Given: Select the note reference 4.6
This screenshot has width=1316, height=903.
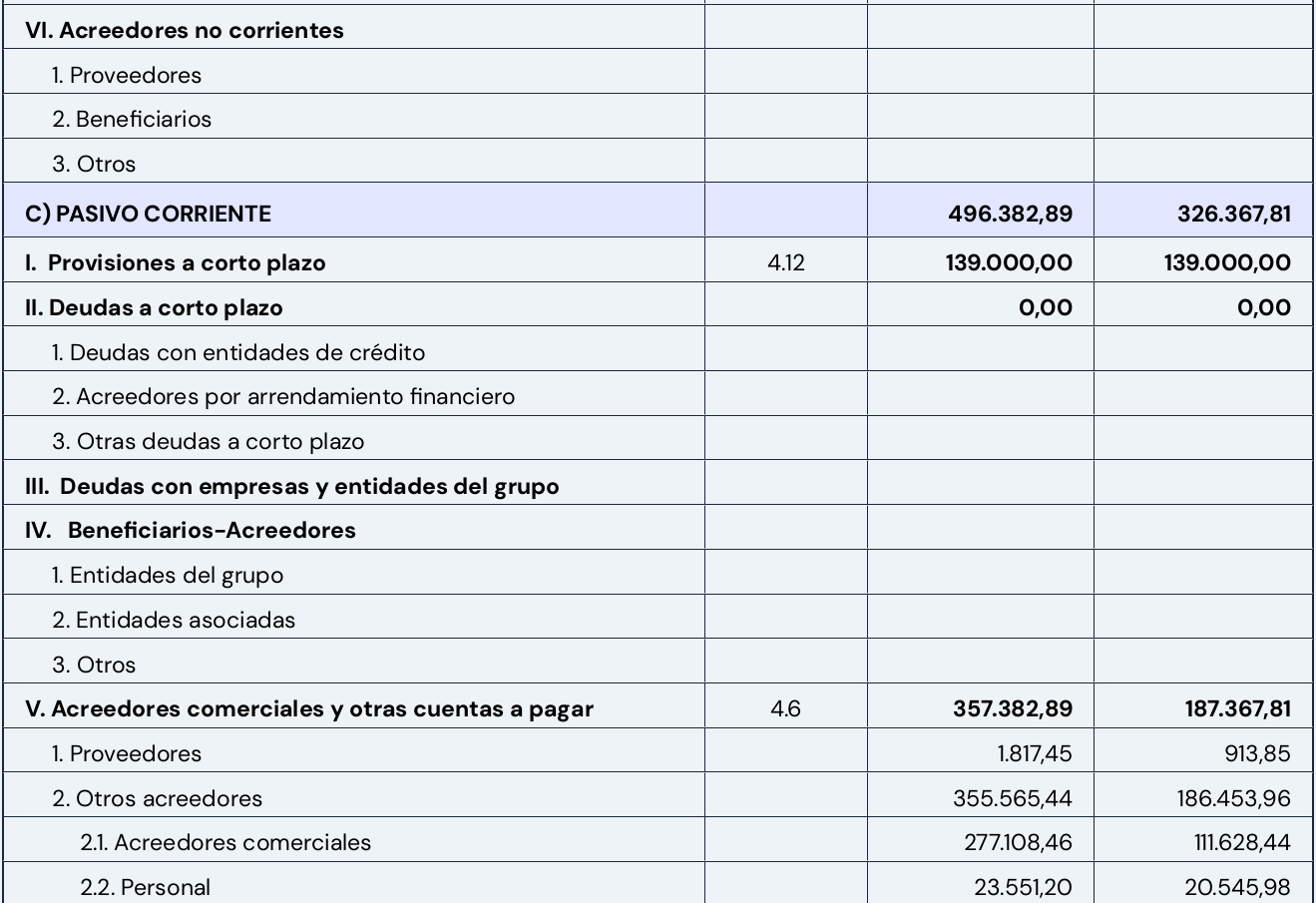Looking at the screenshot, I should click(785, 708).
